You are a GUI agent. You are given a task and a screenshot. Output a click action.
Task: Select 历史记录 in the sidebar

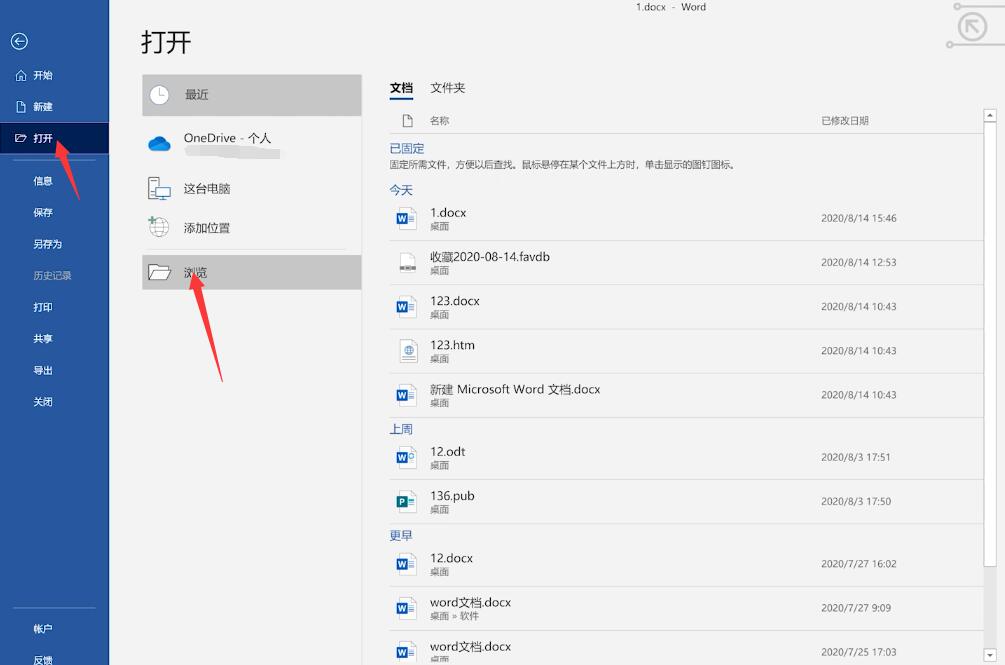click(x=52, y=275)
